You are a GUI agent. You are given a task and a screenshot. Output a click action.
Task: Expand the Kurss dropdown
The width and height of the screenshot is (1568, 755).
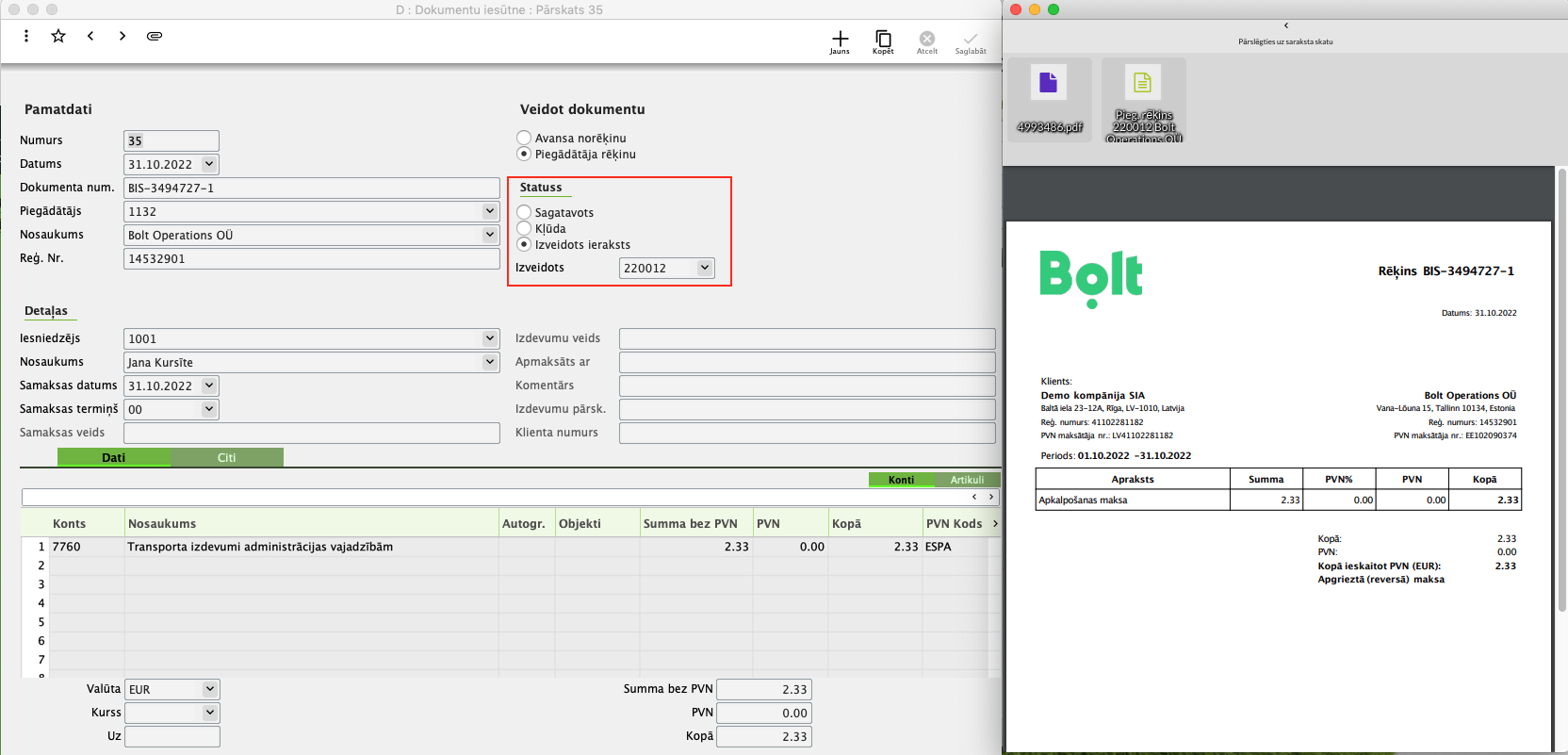210,713
